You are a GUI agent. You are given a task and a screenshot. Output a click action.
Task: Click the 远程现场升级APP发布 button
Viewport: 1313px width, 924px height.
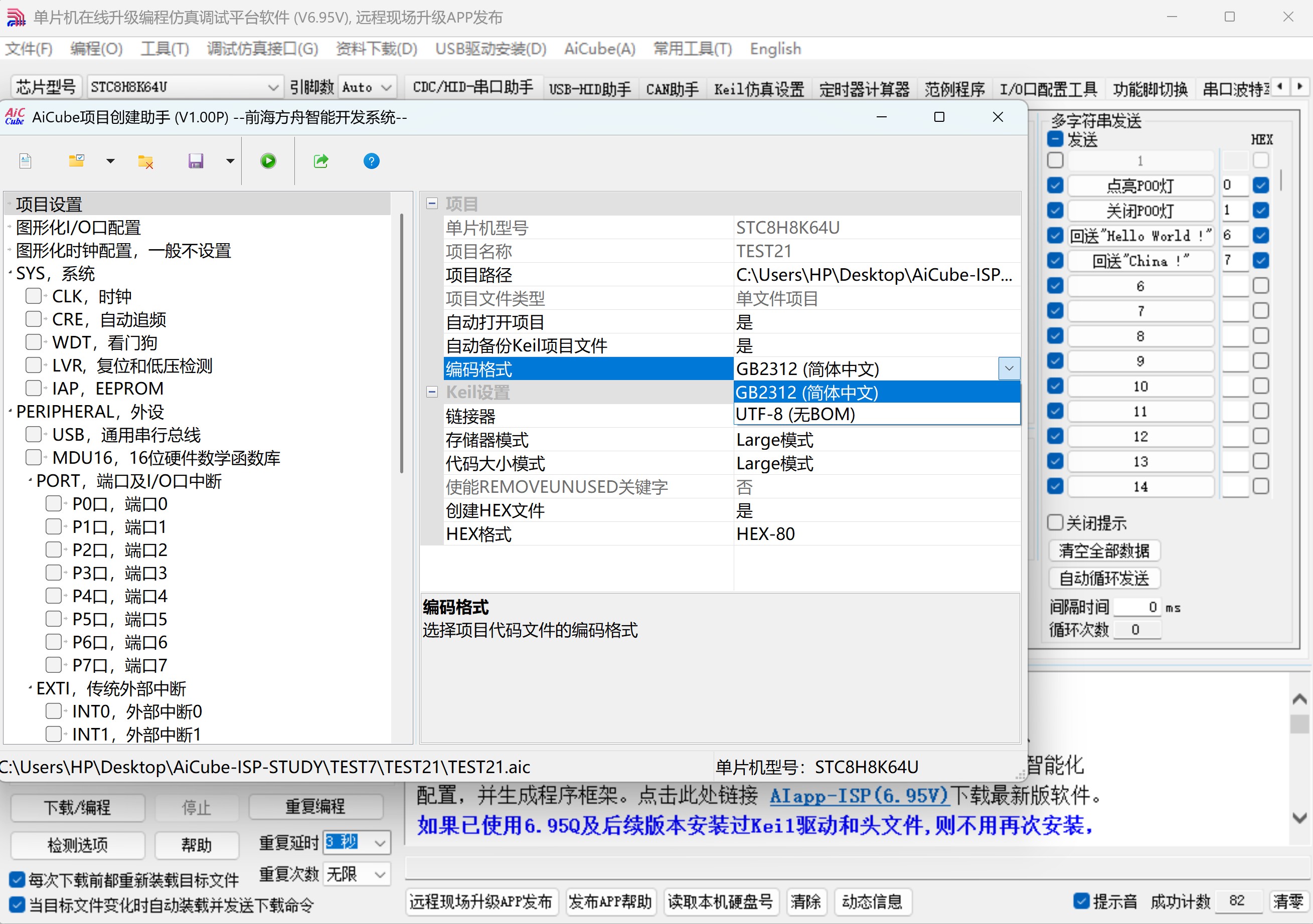pyautogui.click(x=481, y=902)
